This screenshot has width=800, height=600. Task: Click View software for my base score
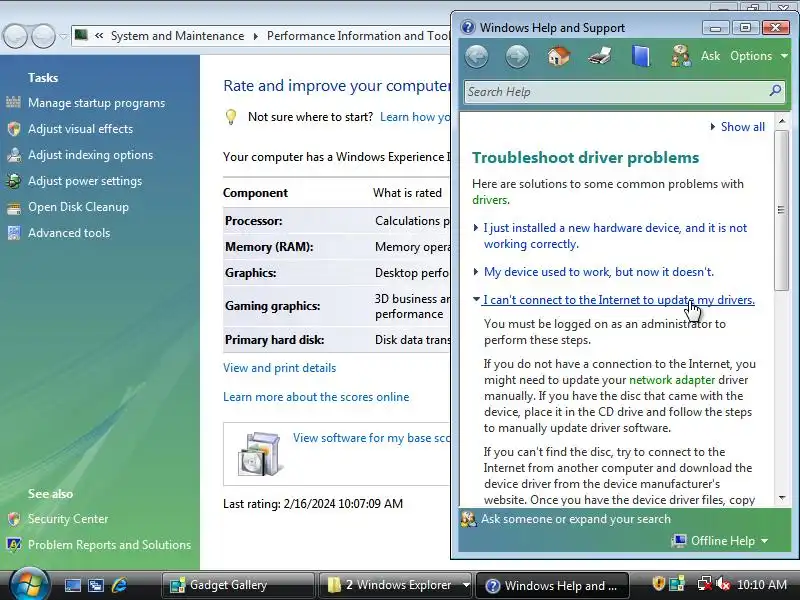pyautogui.click(x=371, y=438)
